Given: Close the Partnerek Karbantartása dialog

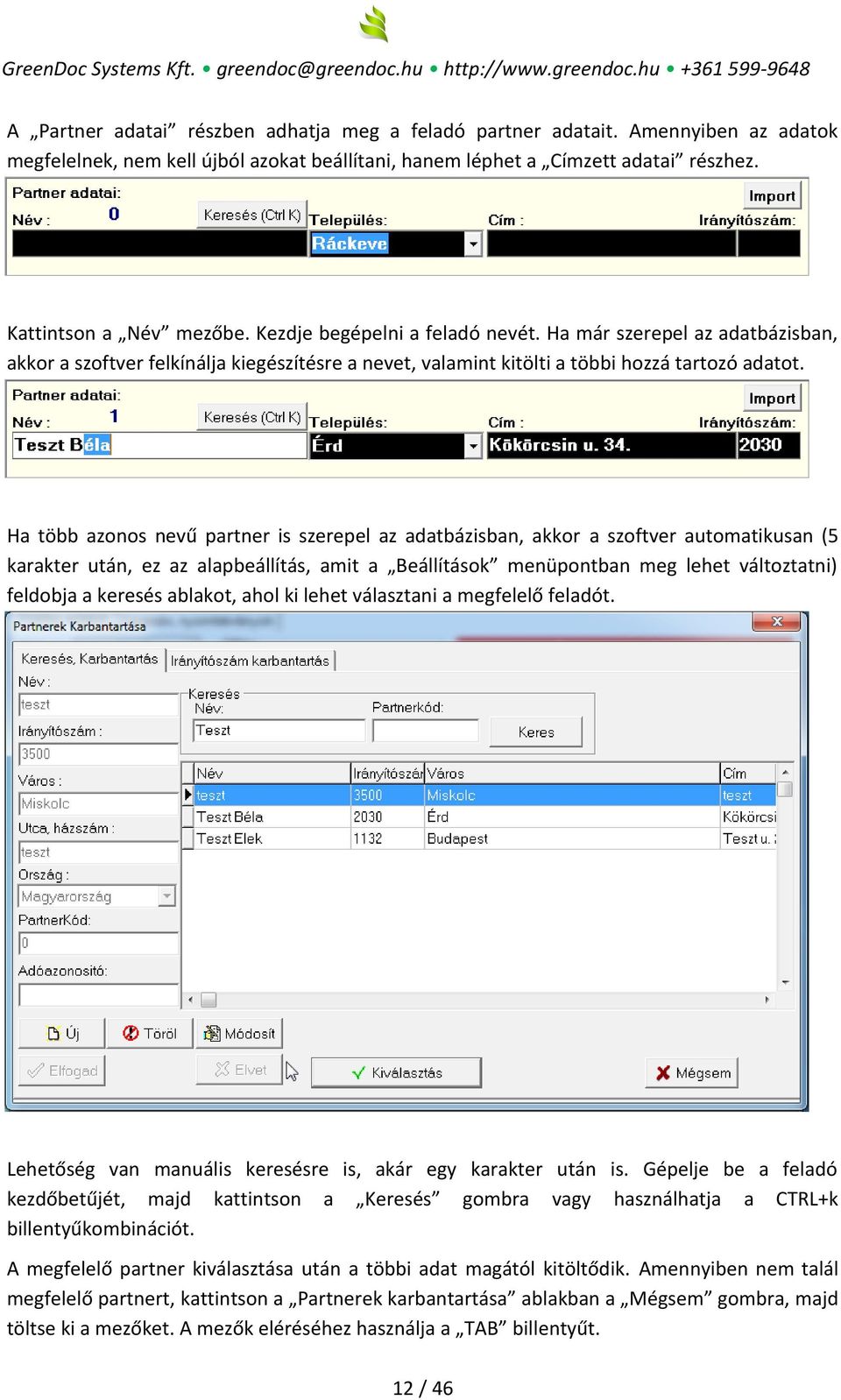Looking at the screenshot, I should point(776,622).
